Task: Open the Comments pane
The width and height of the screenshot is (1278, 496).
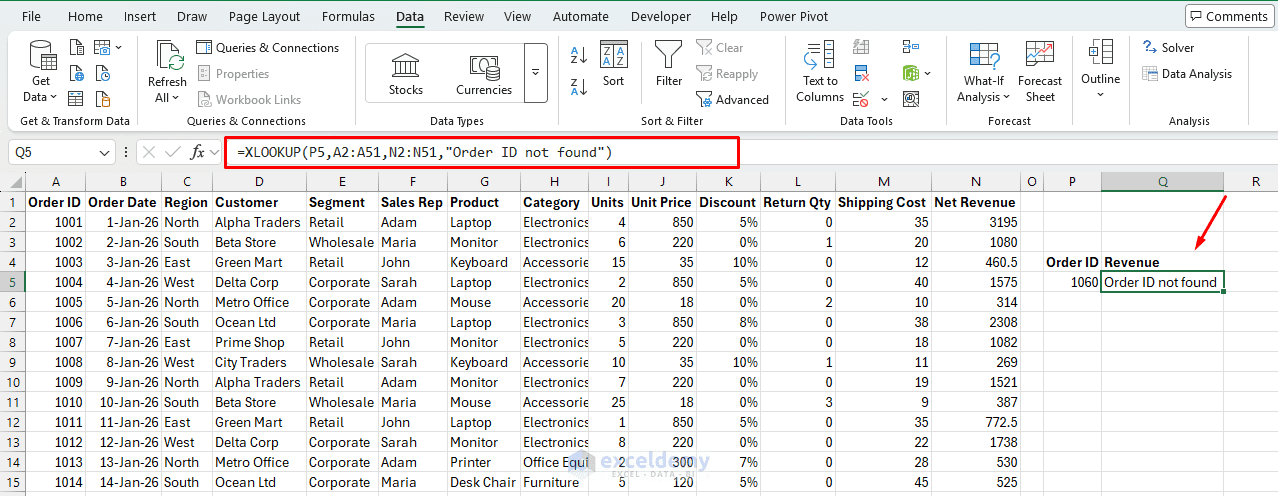Action: pyautogui.click(x=1228, y=16)
